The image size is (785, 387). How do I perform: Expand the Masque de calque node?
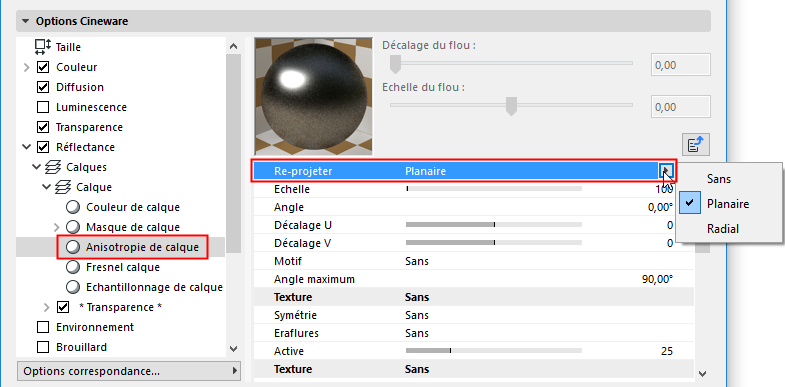tap(57, 227)
